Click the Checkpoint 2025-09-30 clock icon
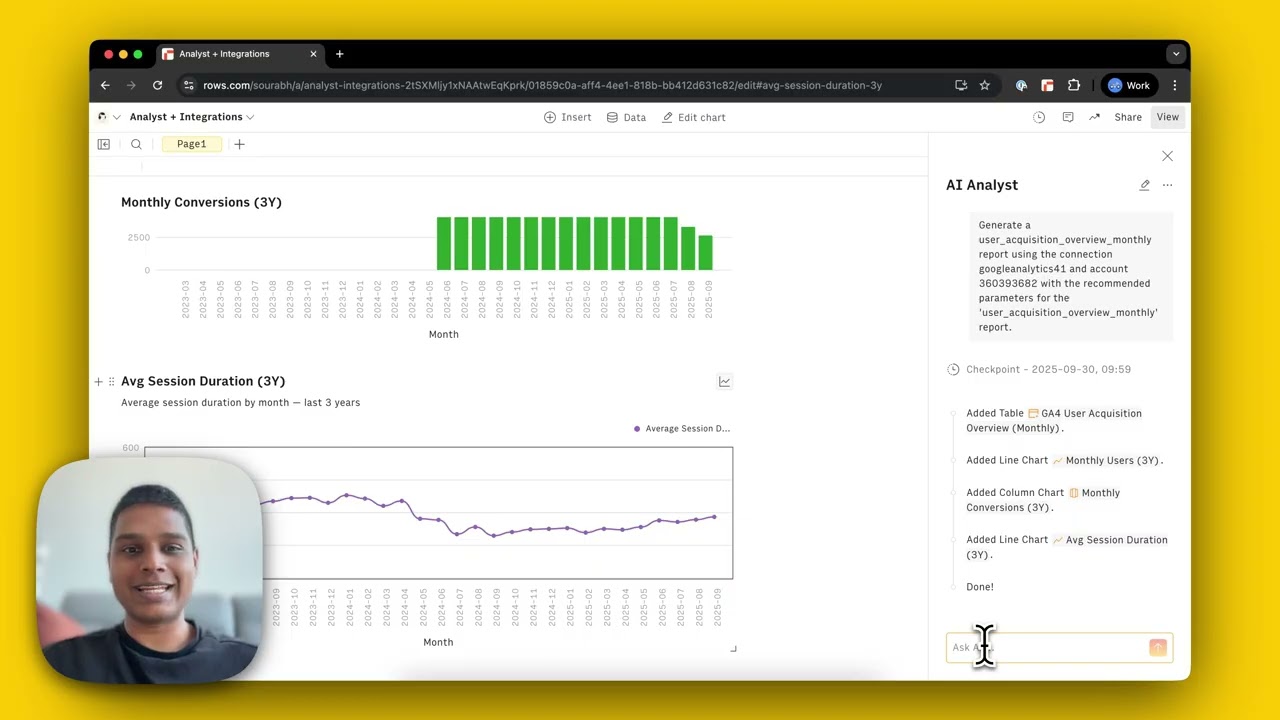Screen dimensions: 1280x720 click(953, 369)
